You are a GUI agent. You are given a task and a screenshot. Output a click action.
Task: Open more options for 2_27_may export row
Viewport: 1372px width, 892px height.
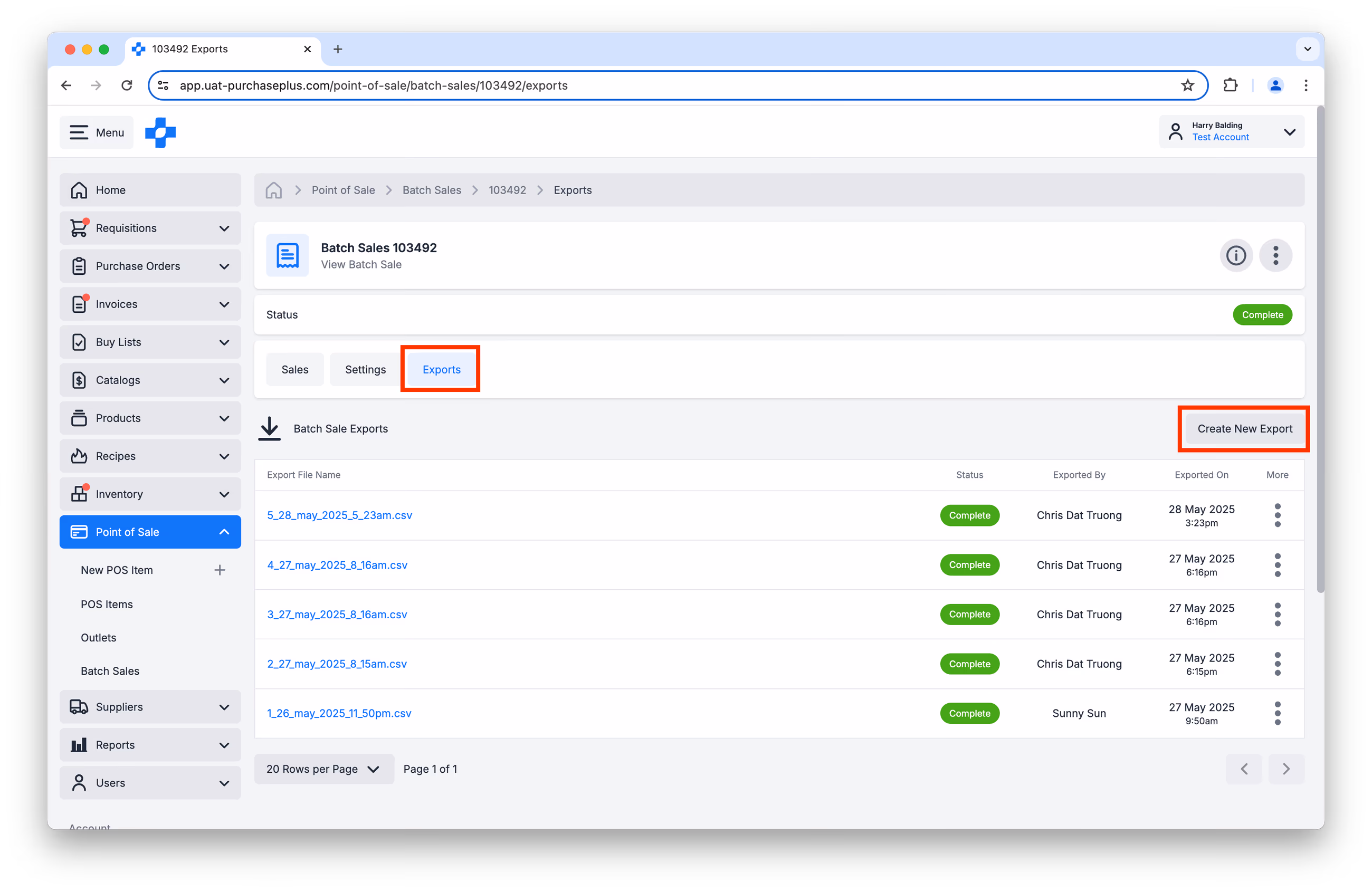1277,664
